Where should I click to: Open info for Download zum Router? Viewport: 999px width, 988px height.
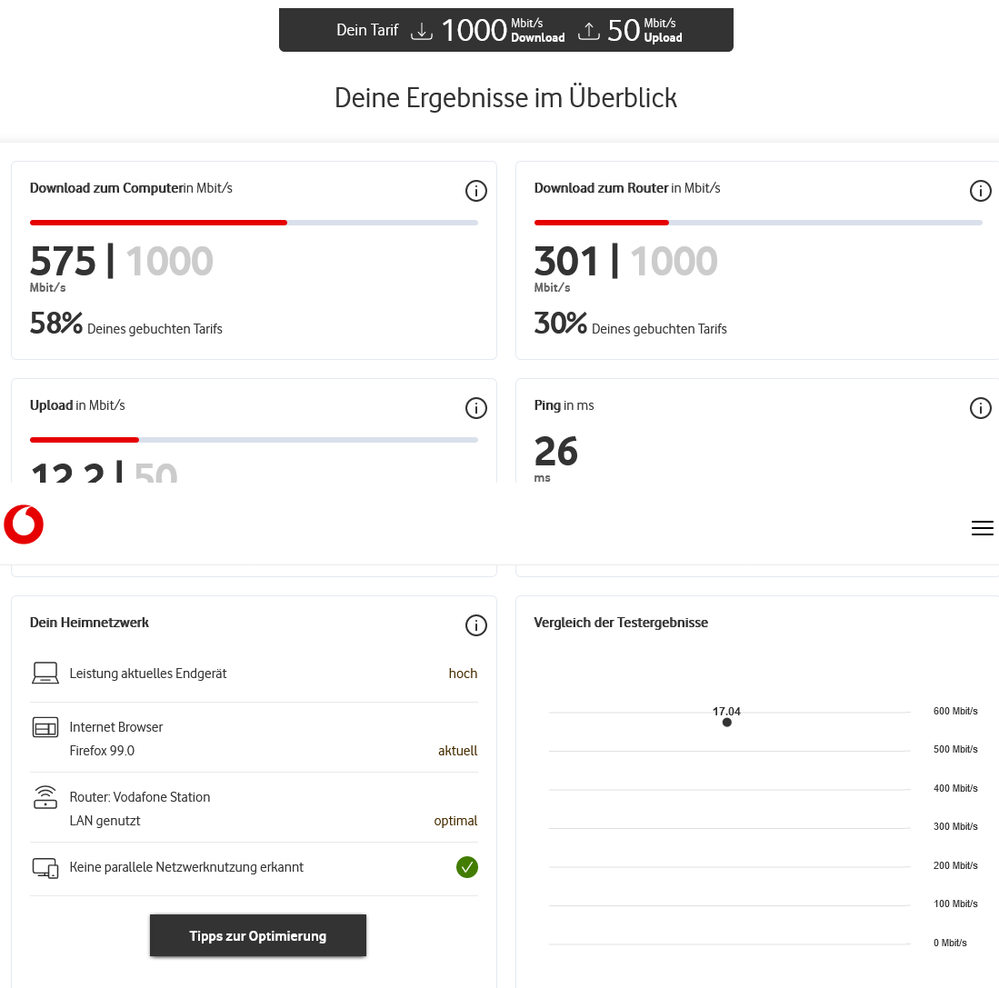(x=980, y=191)
